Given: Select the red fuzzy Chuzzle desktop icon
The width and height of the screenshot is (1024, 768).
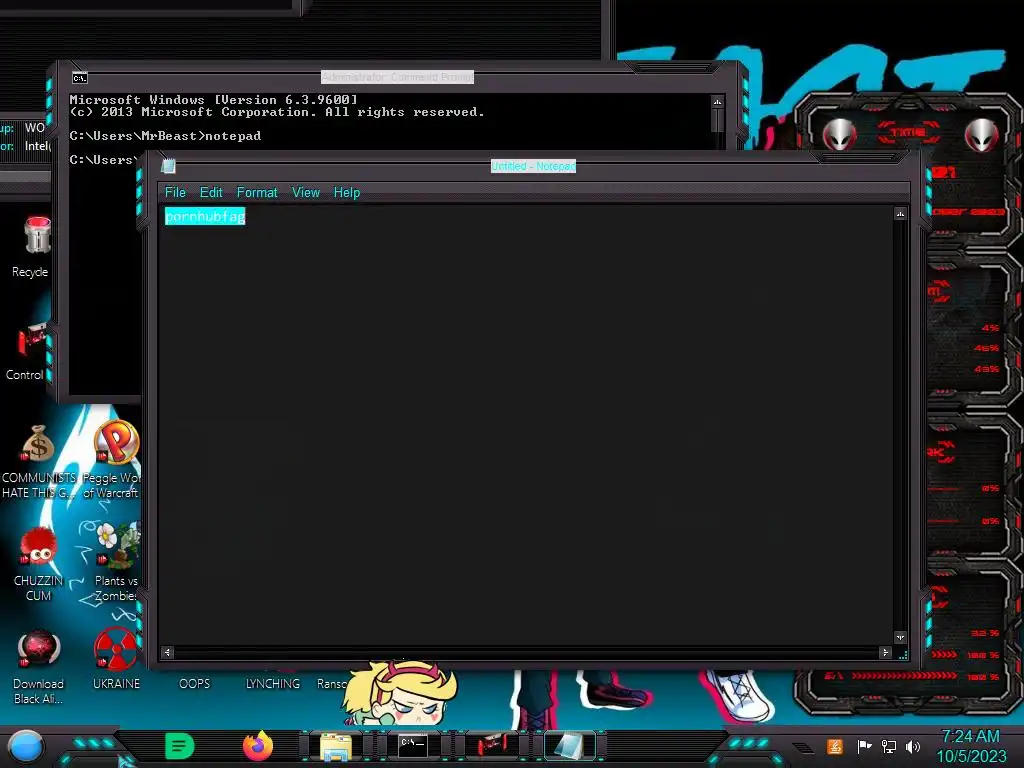Looking at the screenshot, I should [x=39, y=564].
